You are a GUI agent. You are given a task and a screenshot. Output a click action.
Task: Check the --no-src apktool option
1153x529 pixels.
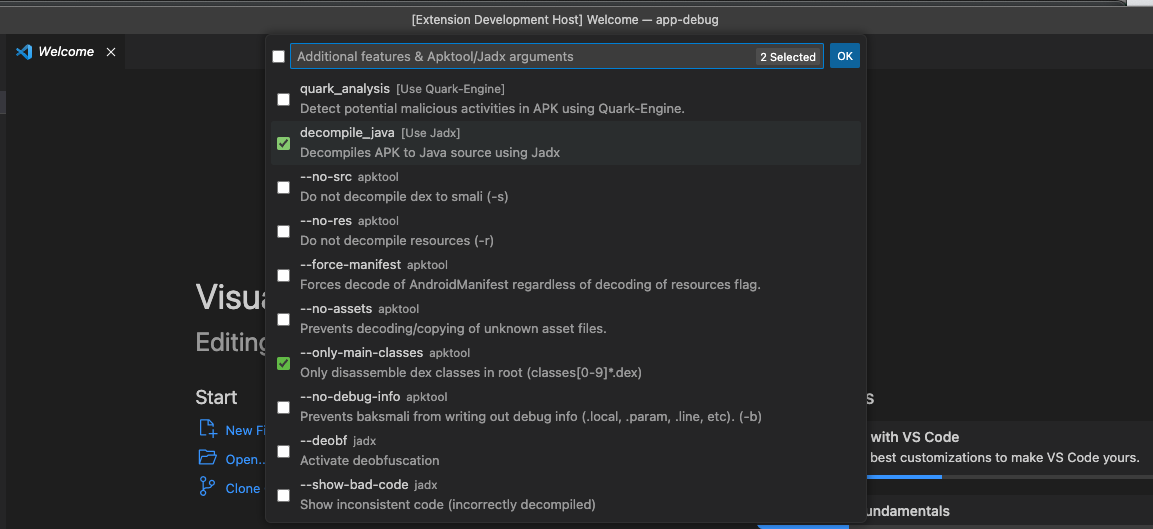tap(283, 188)
